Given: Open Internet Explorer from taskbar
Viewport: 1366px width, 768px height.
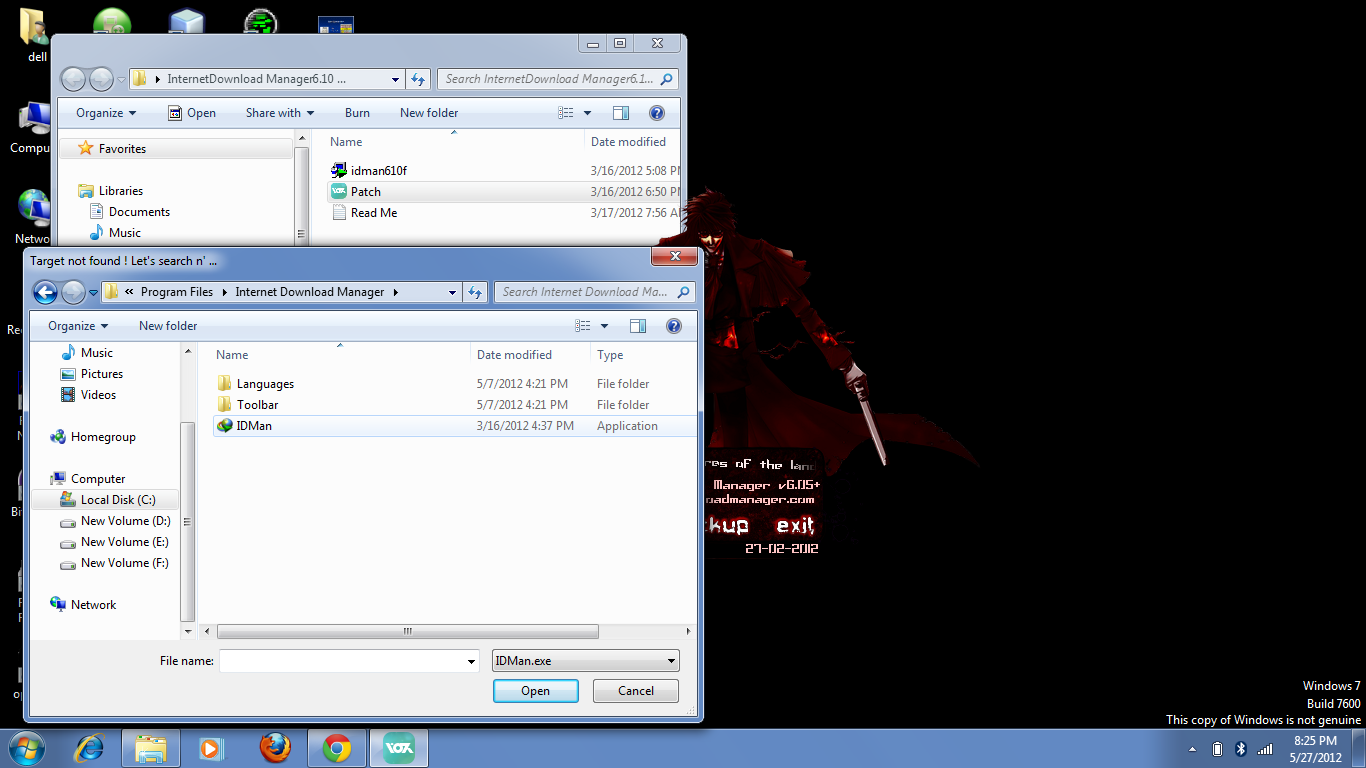Looking at the screenshot, I should coord(90,748).
